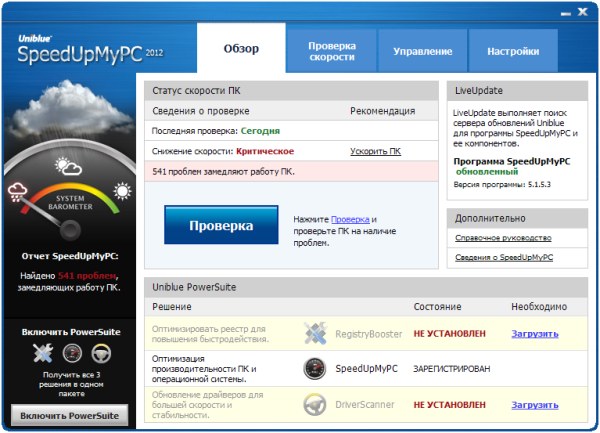Switch to the Обзор tab
This screenshot has height=433, width=600.
[x=240, y=50]
